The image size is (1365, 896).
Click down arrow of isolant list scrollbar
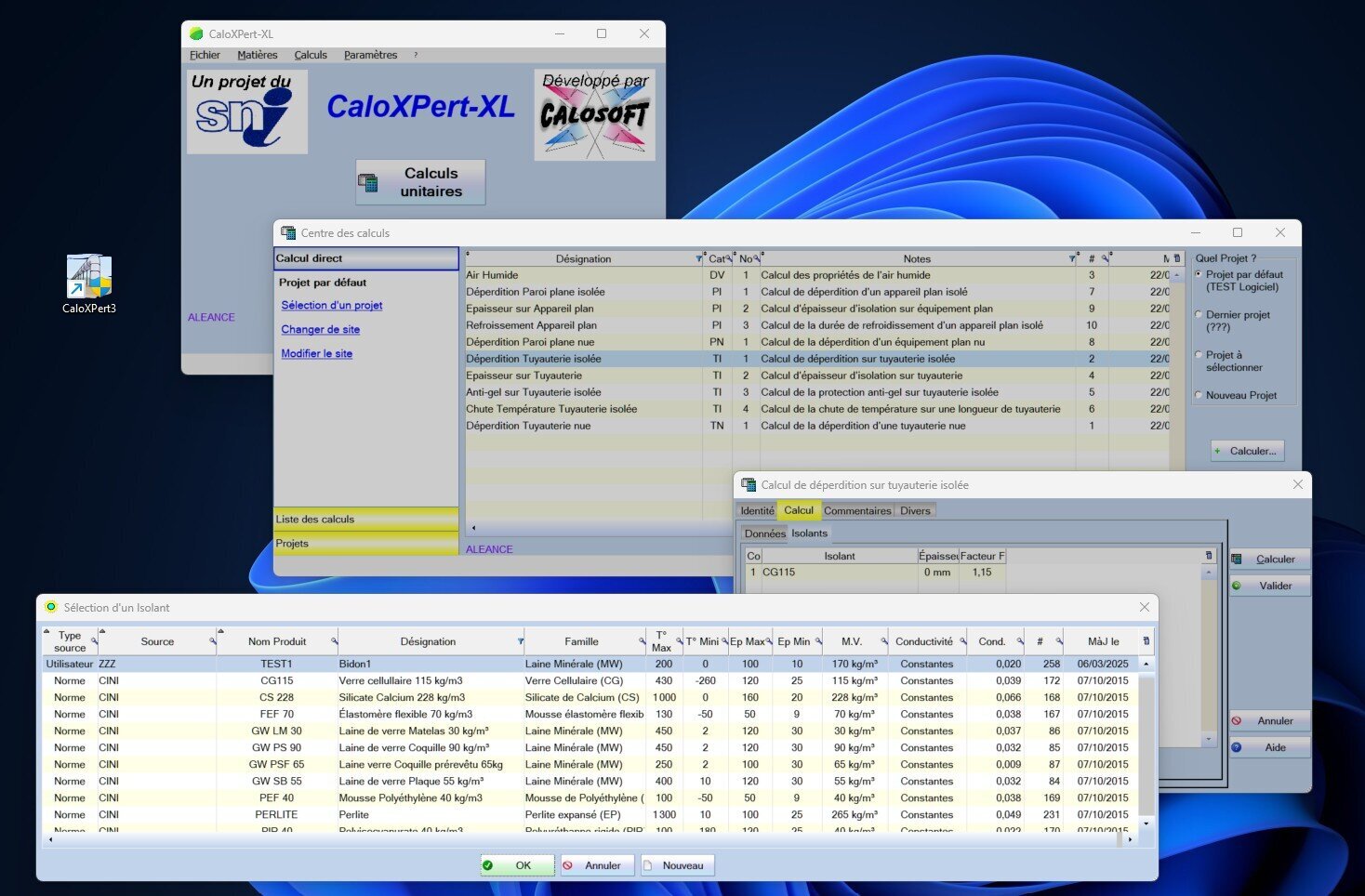(1146, 824)
